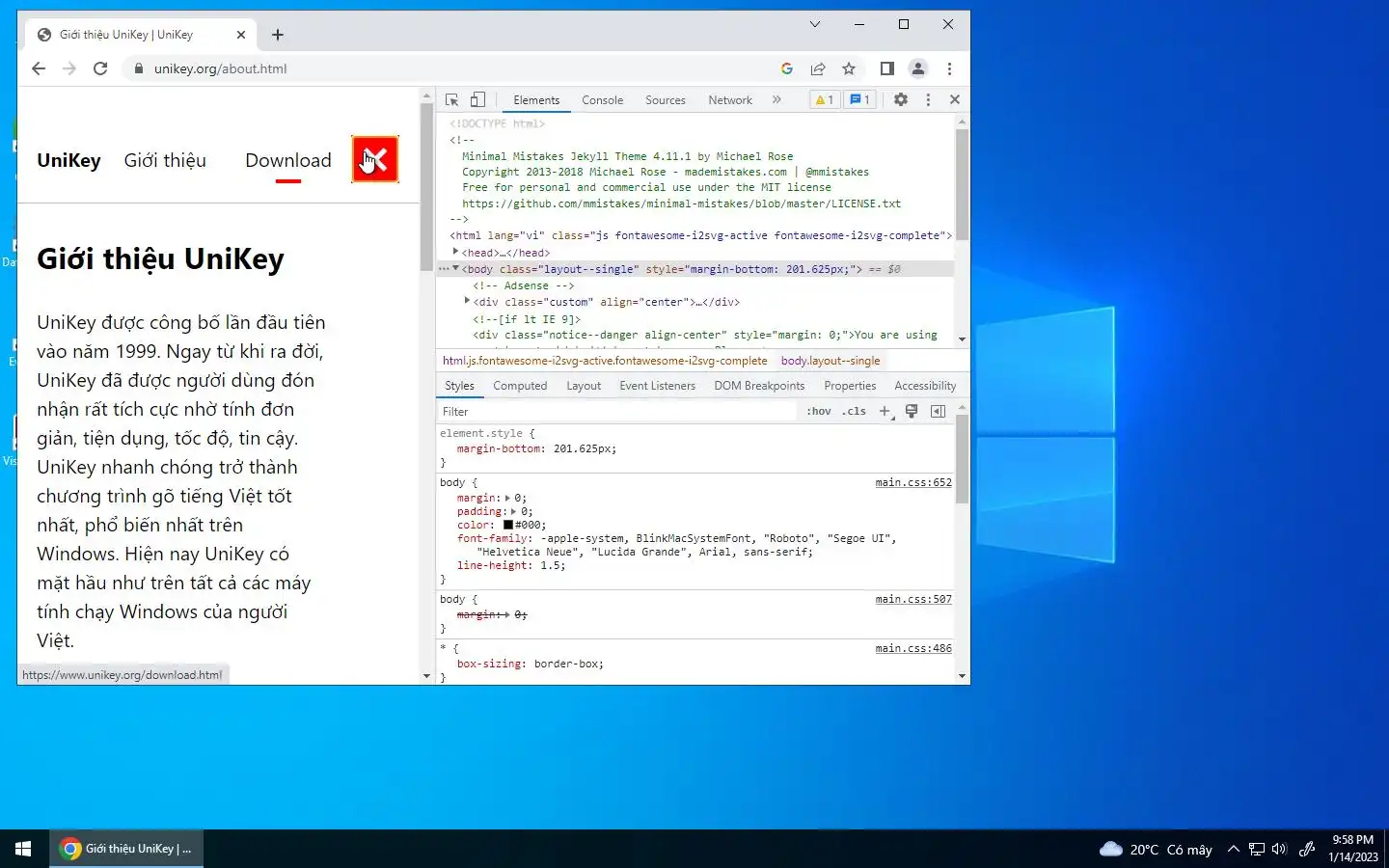The height and width of the screenshot is (868, 1389).
Task: Show hidden system tray icons chevron
Action: [1233, 849]
